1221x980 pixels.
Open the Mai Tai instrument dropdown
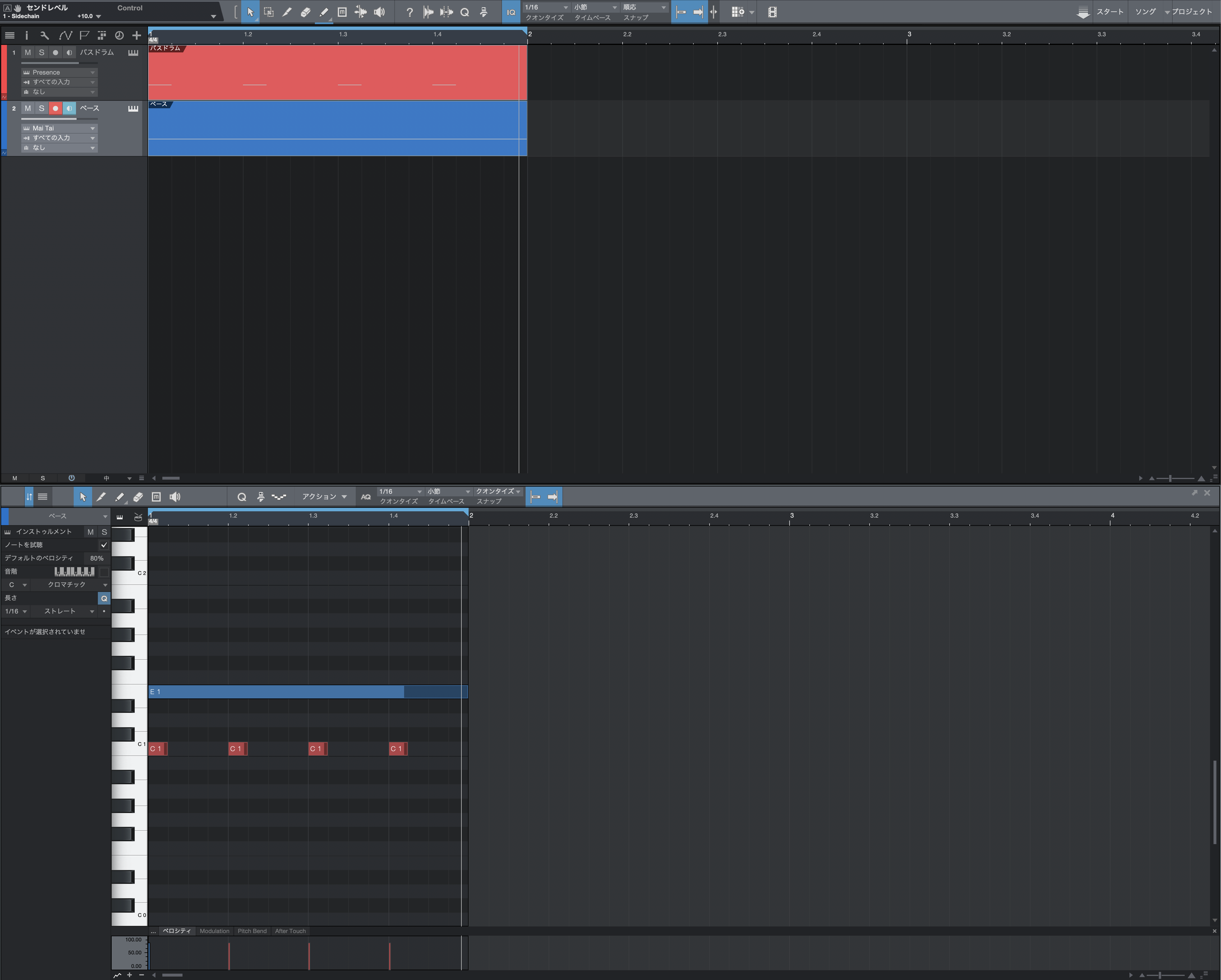pyautogui.click(x=59, y=128)
